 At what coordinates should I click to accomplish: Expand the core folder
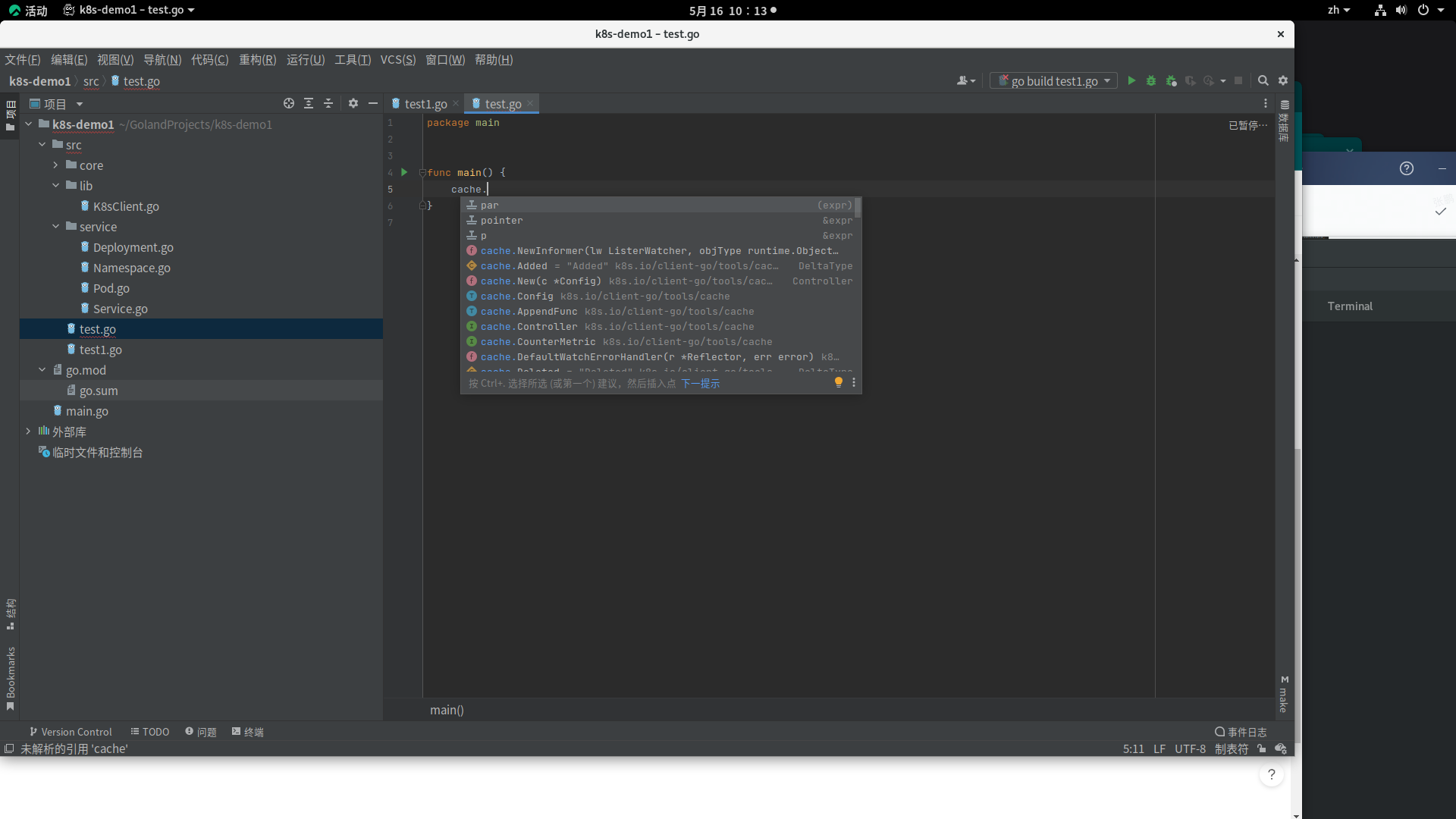55,165
